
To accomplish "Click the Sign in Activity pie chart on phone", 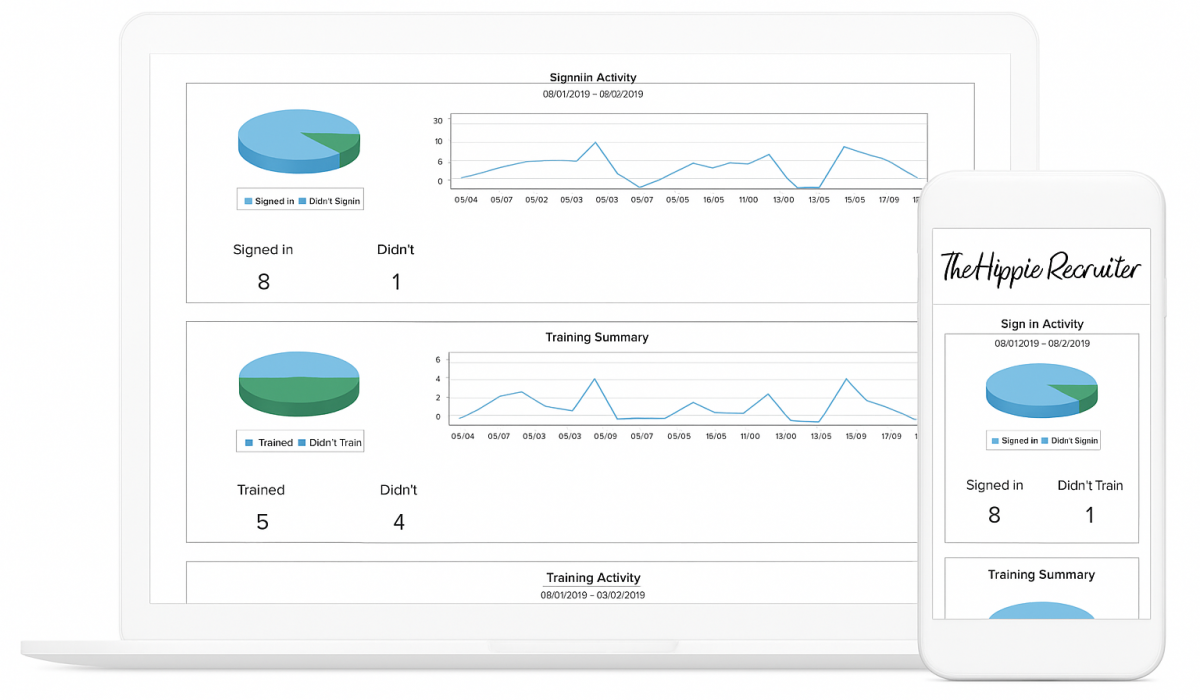I will point(1041,391).
